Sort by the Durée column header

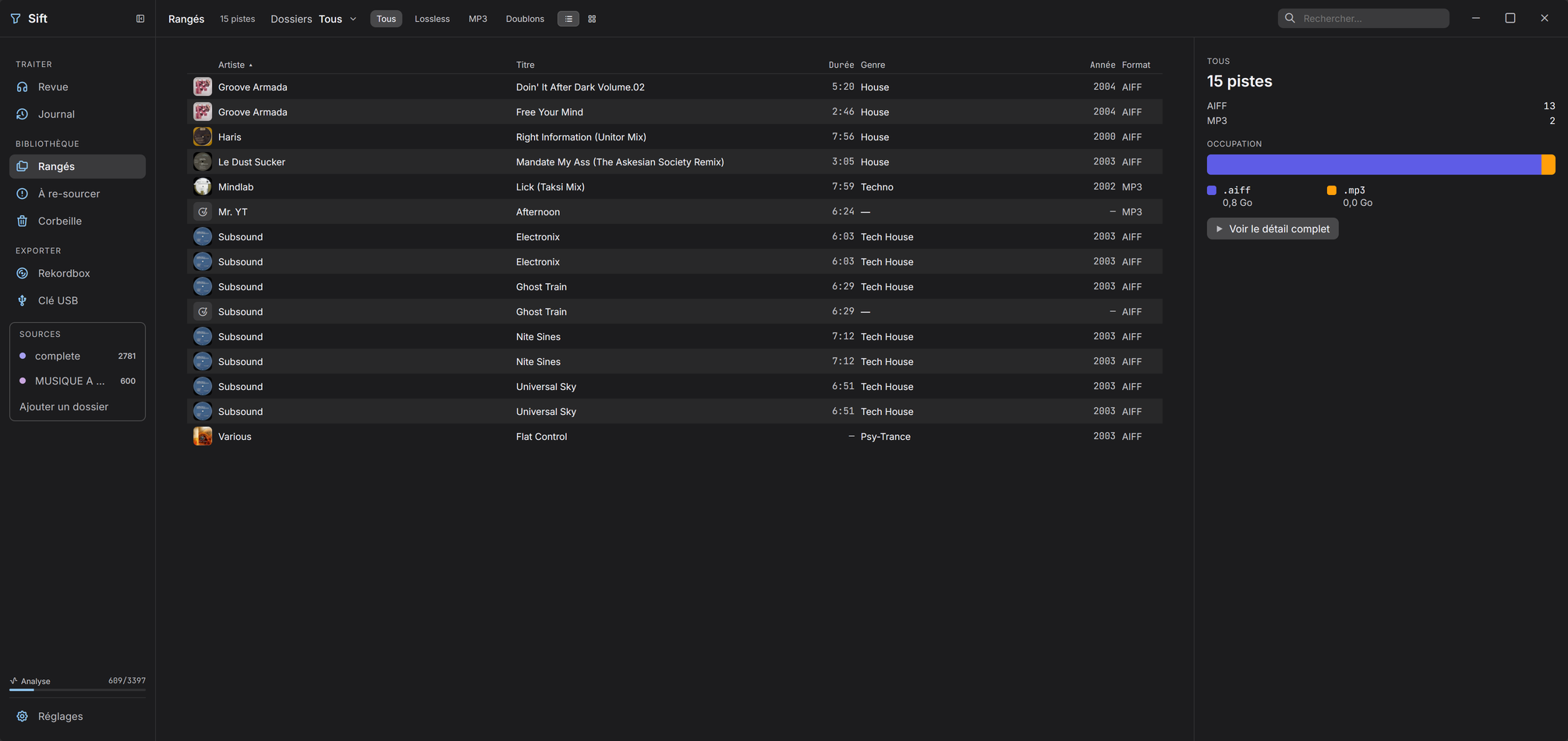click(x=841, y=65)
